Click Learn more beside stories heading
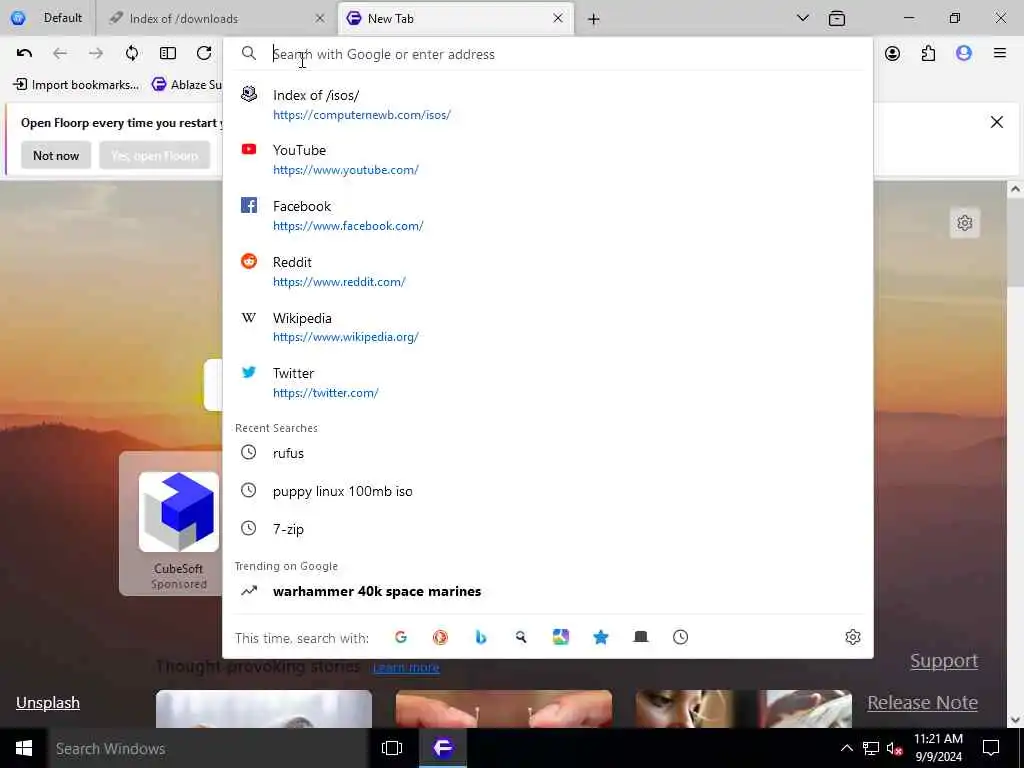This screenshot has width=1024, height=768. (406, 667)
